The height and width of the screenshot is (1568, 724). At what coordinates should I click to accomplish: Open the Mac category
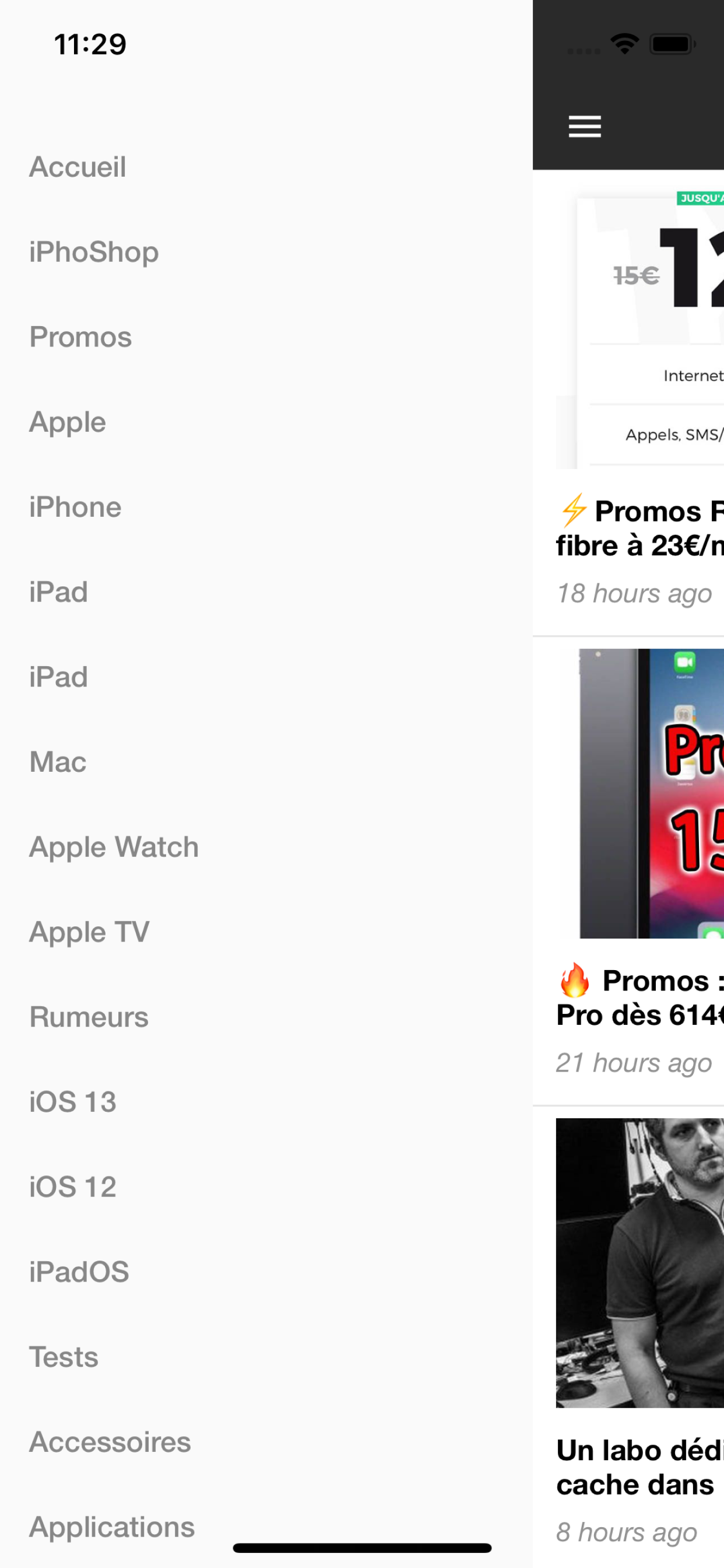pos(58,762)
